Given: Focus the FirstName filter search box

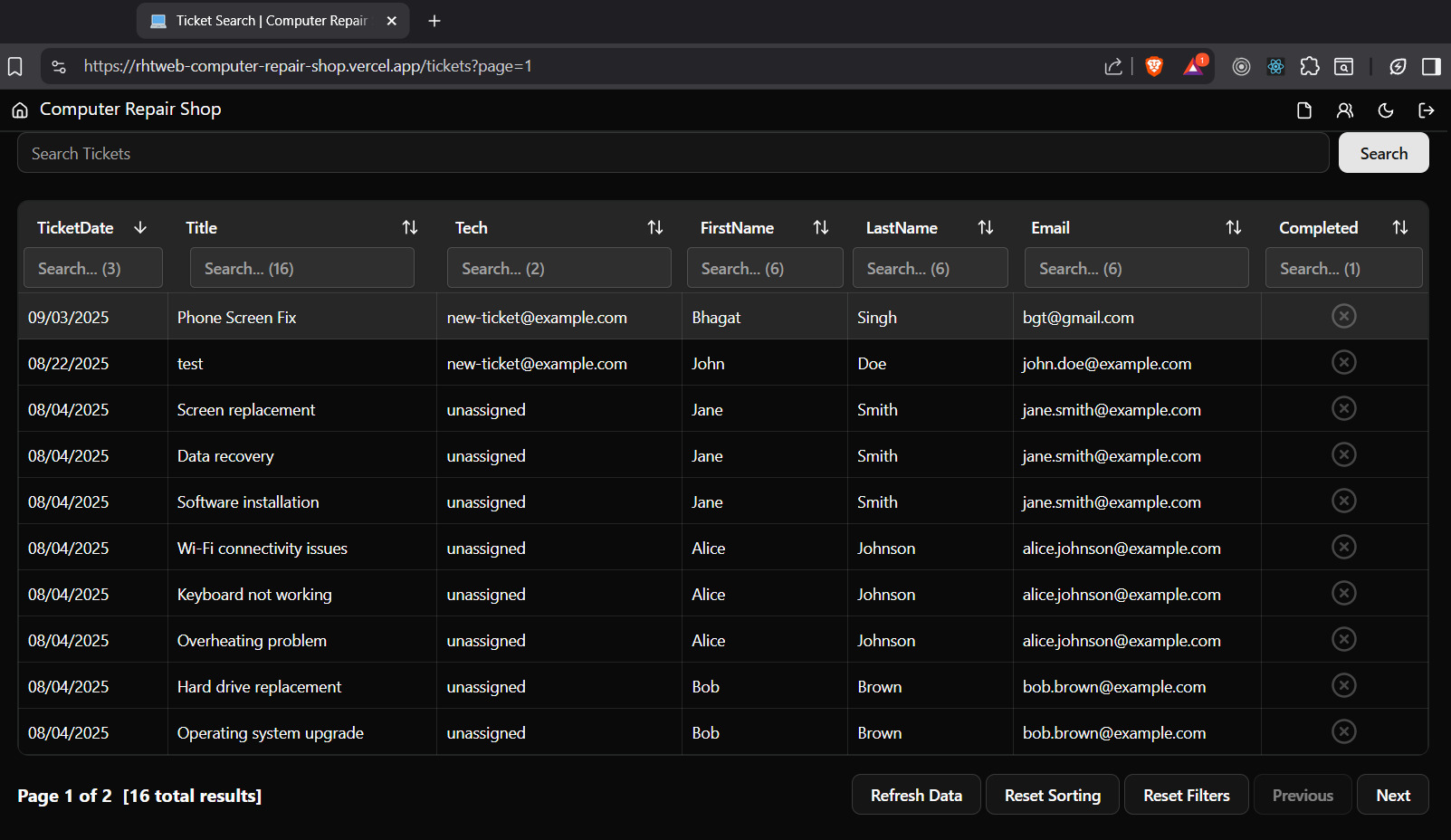Looking at the screenshot, I should tap(765, 268).
